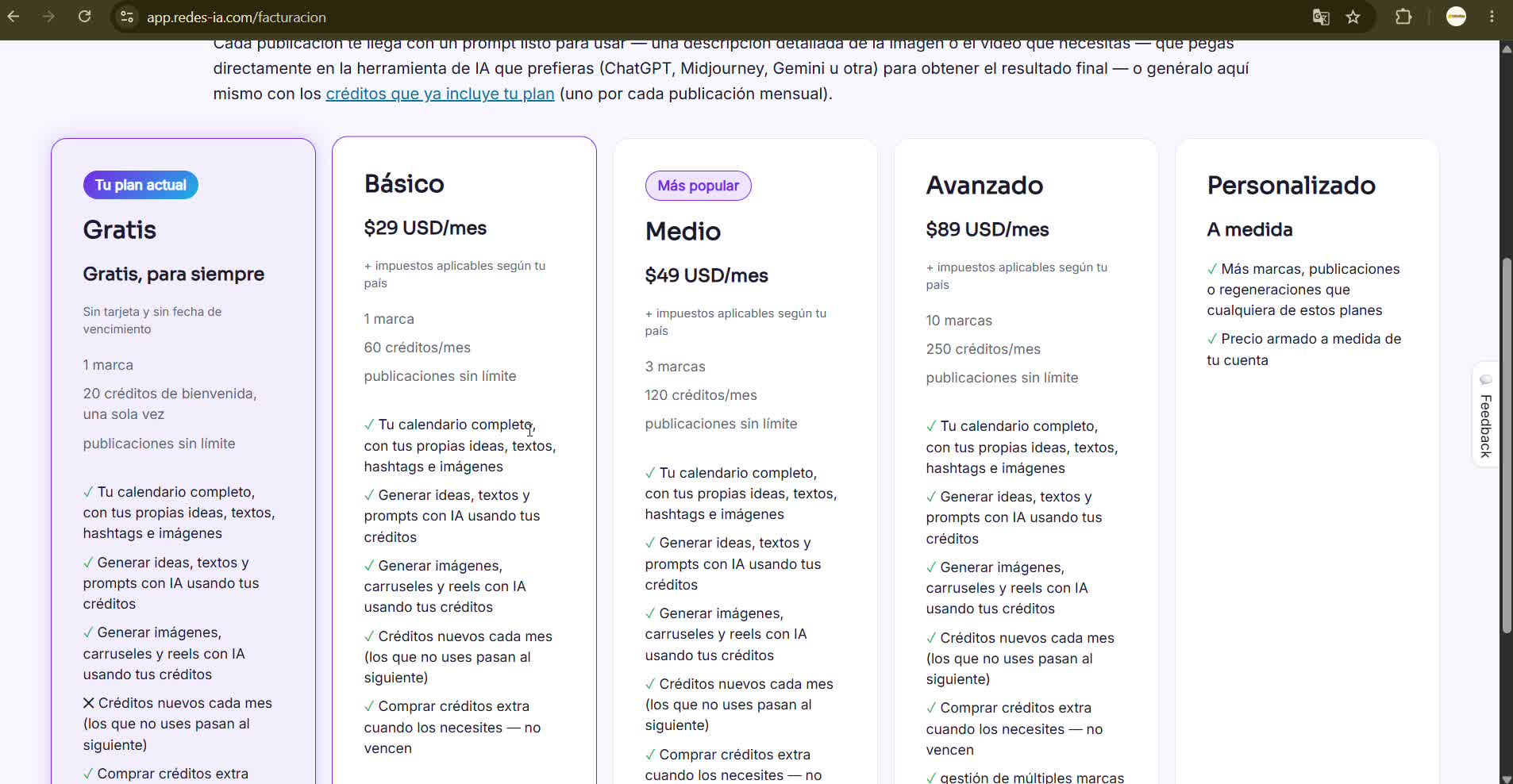Image resolution: width=1513 pixels, height=784 pixels.
Task: Click Precio armado a medida de tu cuenta
Action: coord(1303,349)
